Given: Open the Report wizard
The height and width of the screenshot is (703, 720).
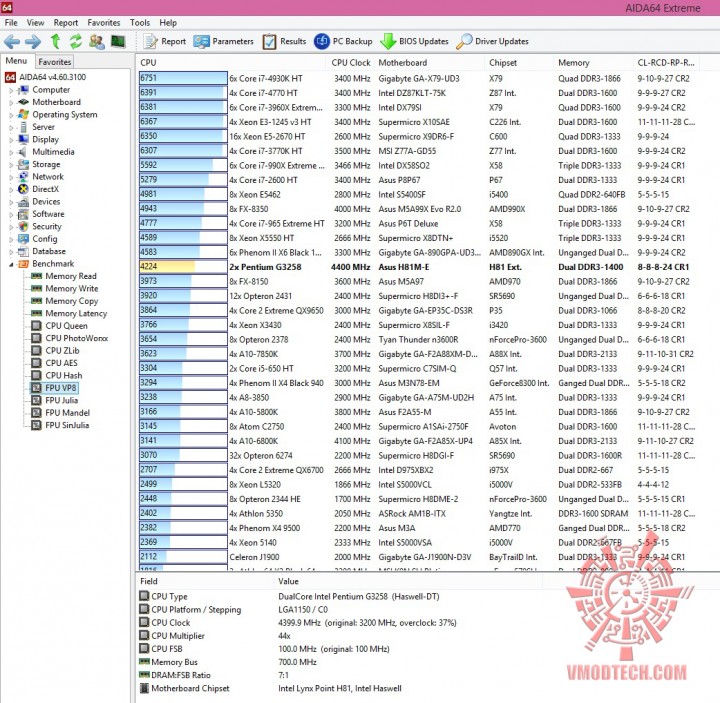Looking at the screenshot, I should (x=164, y=41).
